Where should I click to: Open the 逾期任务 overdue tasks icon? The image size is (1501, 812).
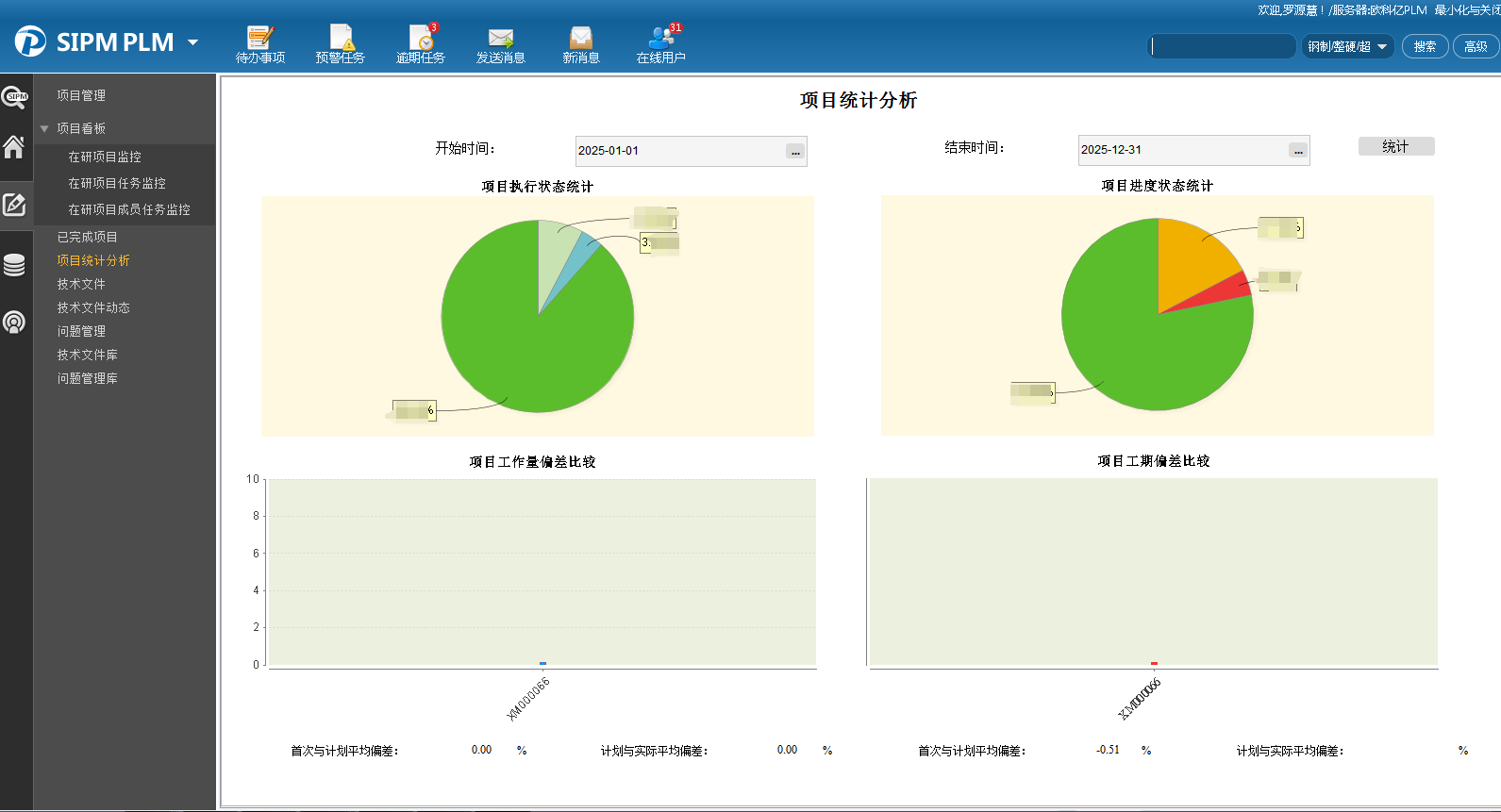(421, 44)
